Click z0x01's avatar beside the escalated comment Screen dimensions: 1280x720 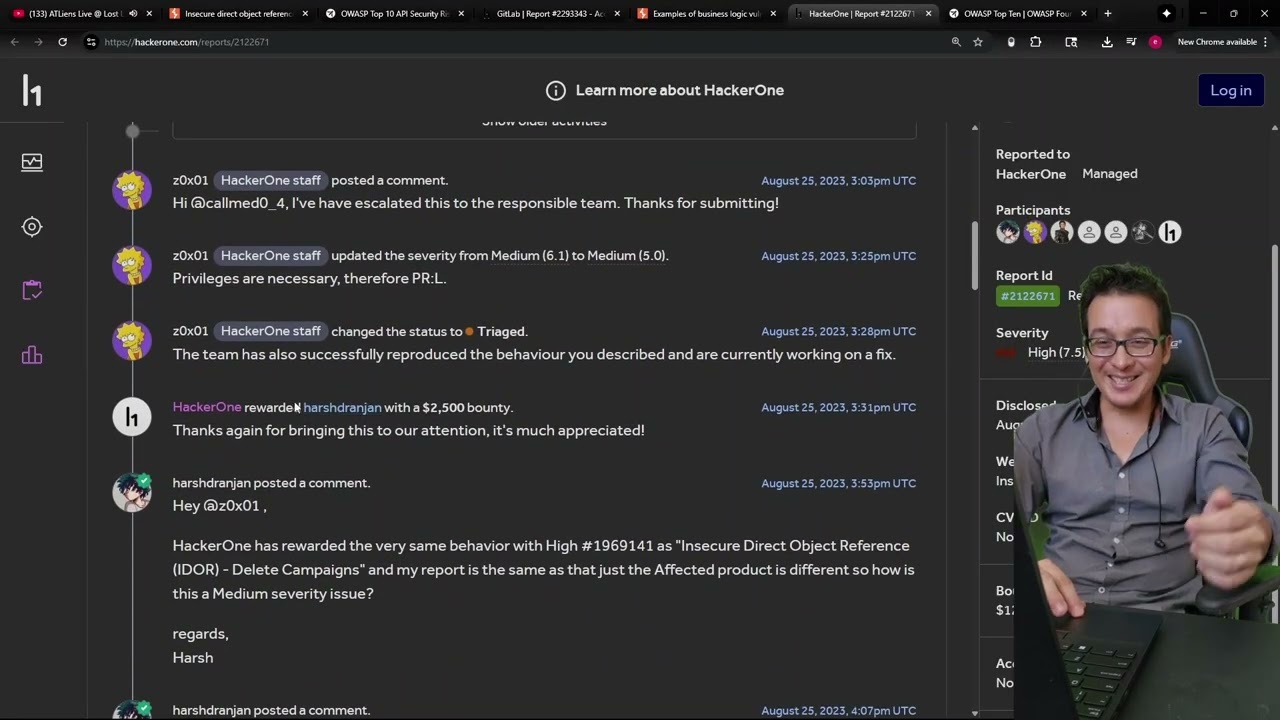132,190
